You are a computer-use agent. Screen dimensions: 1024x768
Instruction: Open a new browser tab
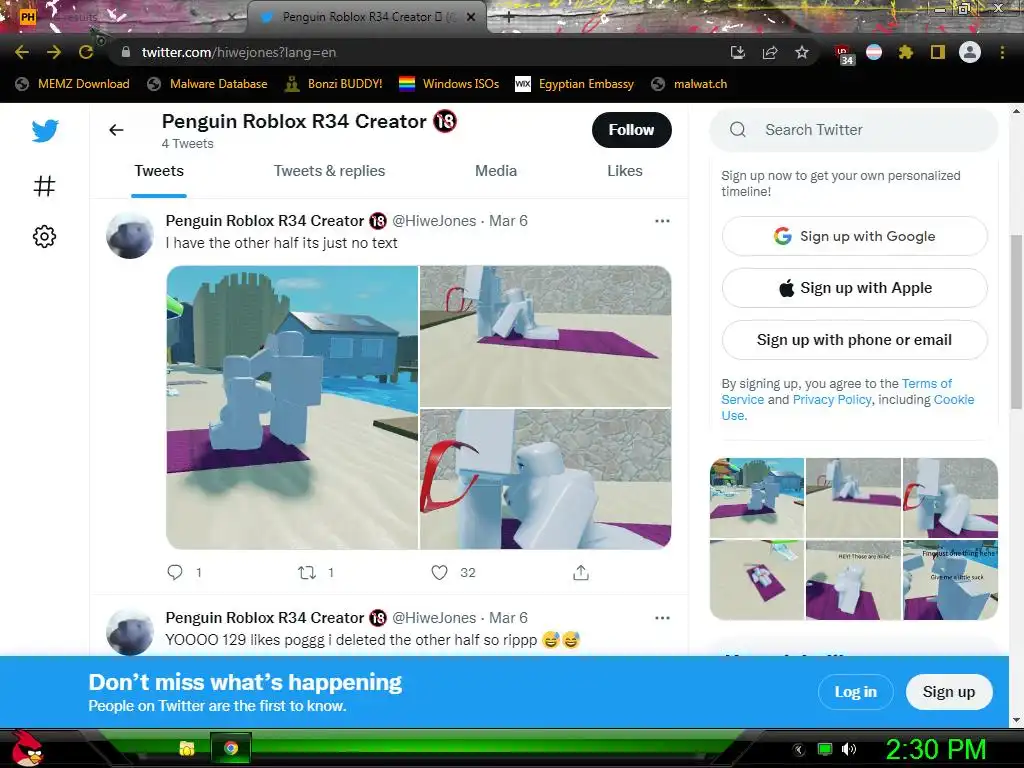pos(509,17)
